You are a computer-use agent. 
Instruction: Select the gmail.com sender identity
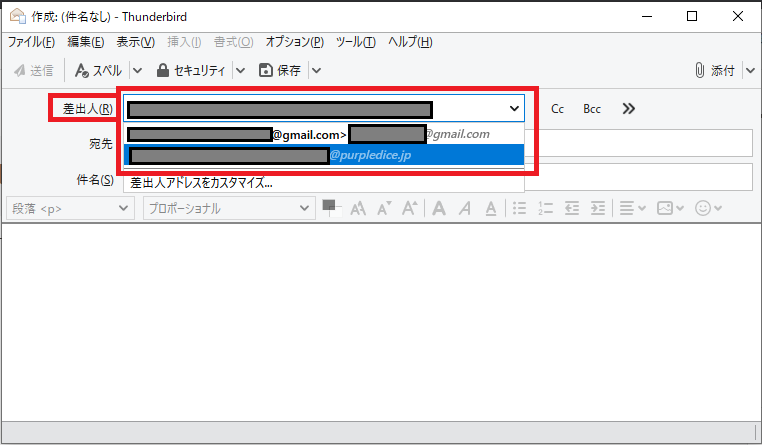pos(324,134)
